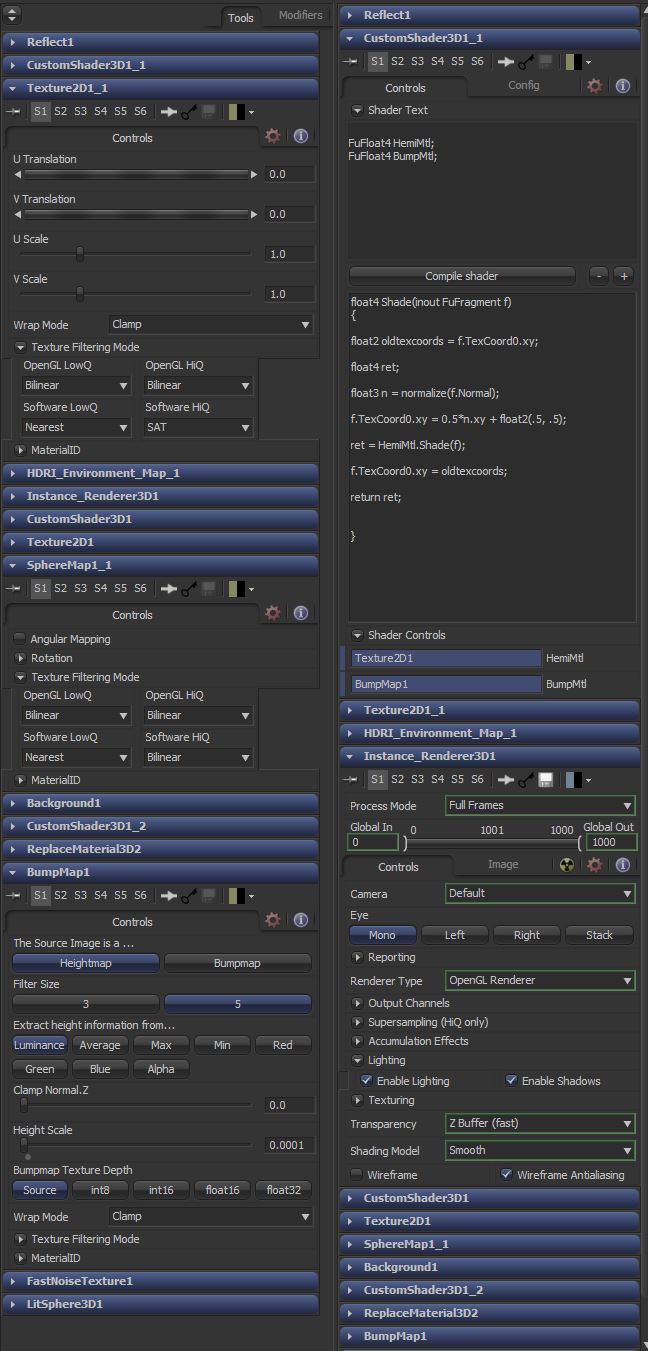
Task: Click the info icon in SphereMap1_1 panel
Action: coord(300,613)
